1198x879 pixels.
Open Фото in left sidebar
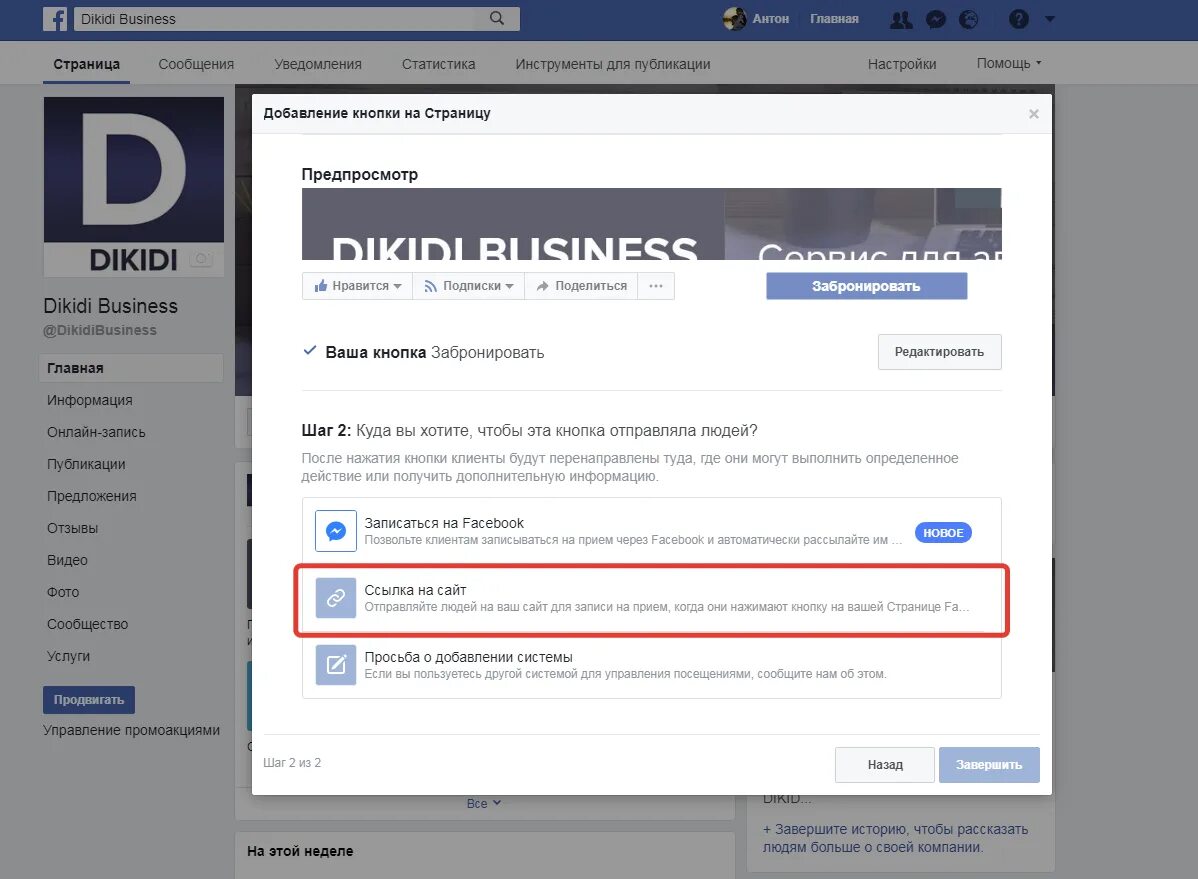[63, 592]
